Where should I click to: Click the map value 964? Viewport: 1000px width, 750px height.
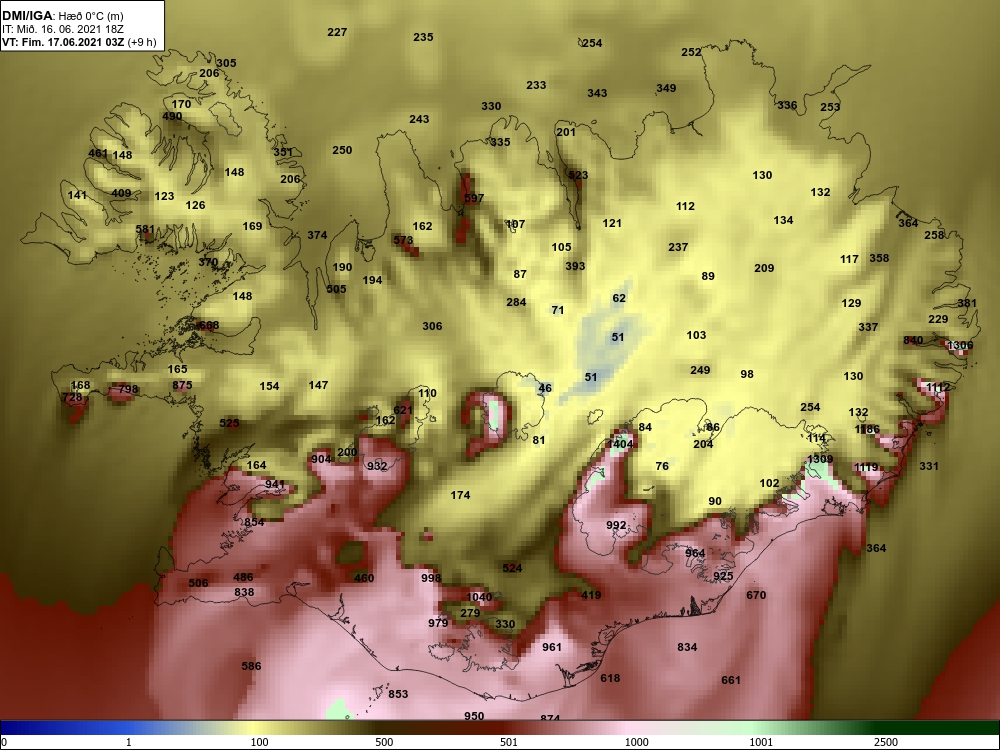695,553
